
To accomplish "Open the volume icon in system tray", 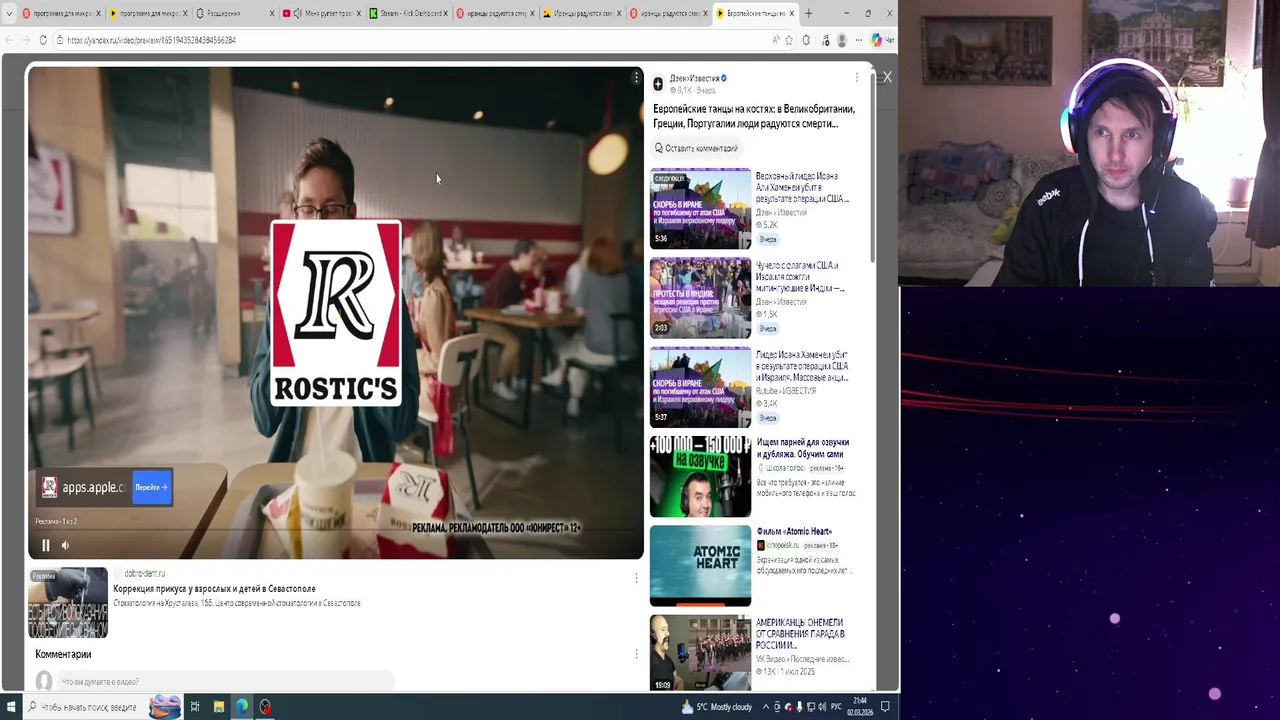I will click(821, 707).
